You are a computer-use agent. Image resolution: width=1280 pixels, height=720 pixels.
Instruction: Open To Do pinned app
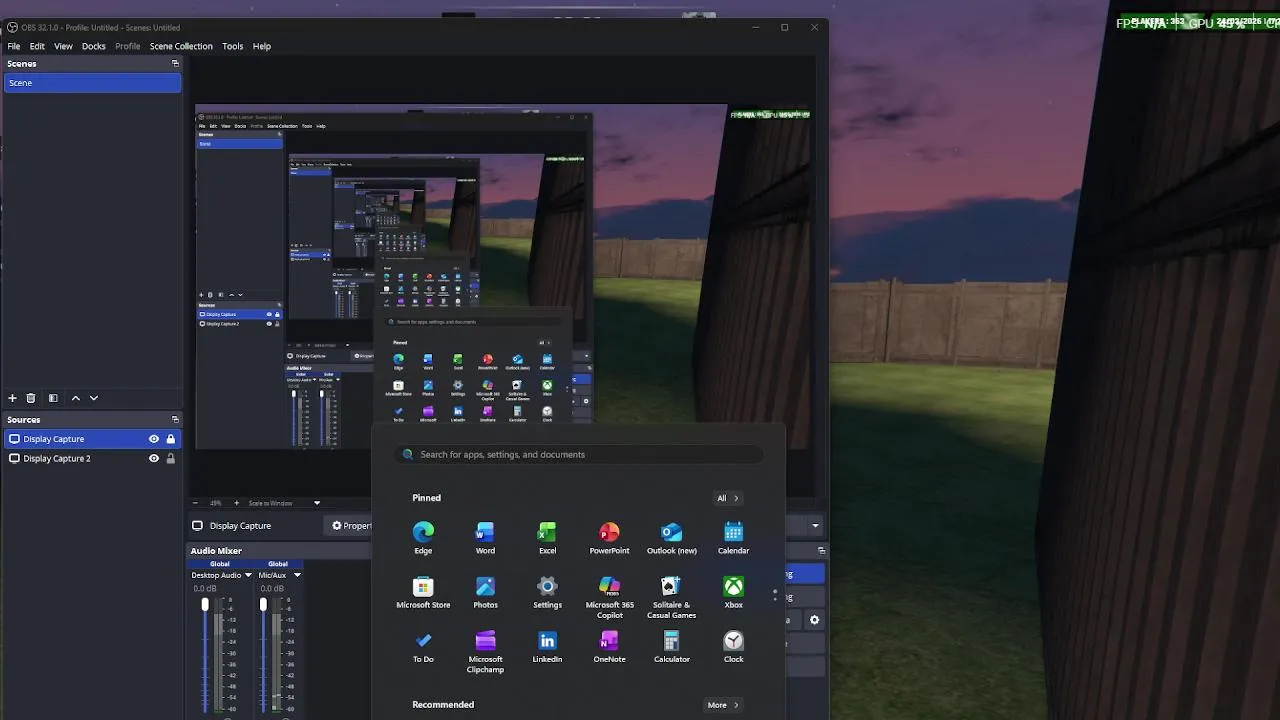coord(423,646)
